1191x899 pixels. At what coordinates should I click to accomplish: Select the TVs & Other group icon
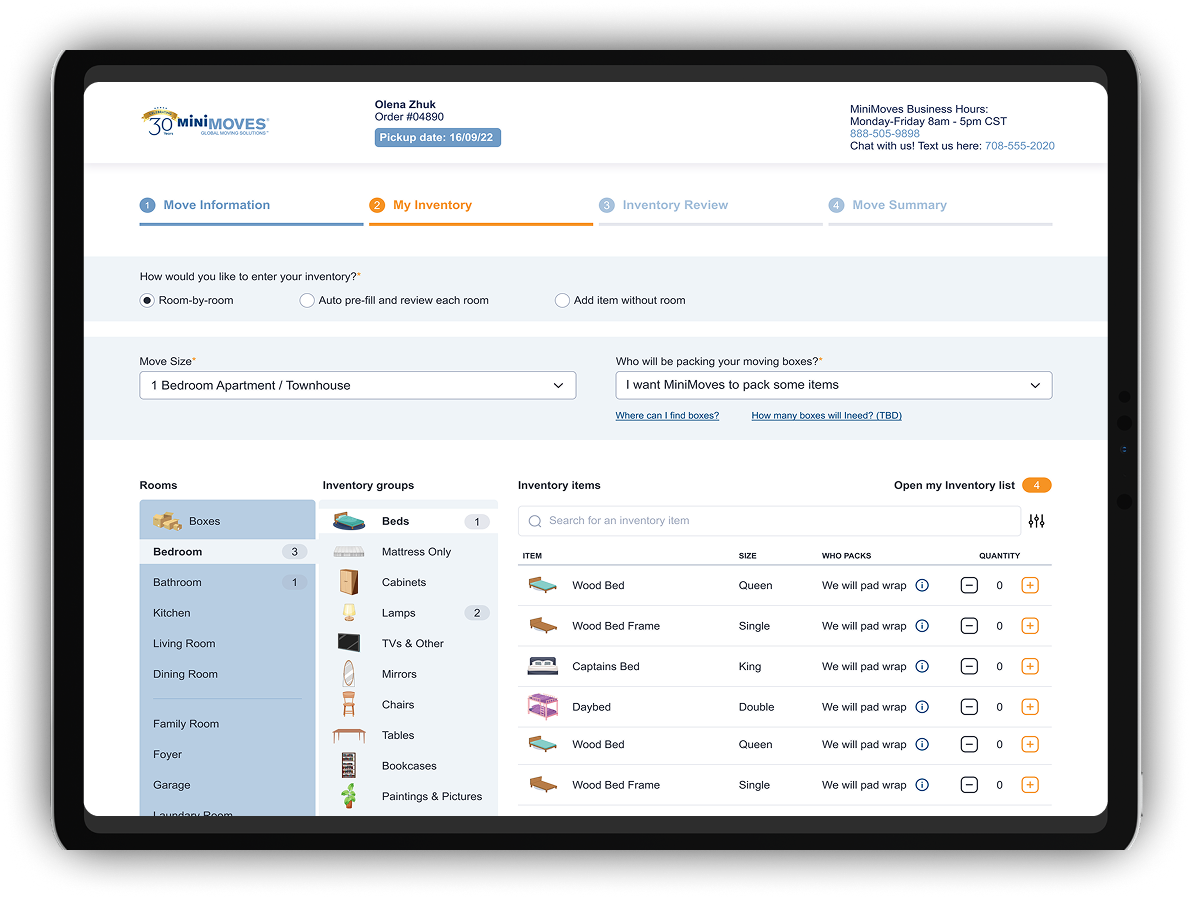point(349,643)
